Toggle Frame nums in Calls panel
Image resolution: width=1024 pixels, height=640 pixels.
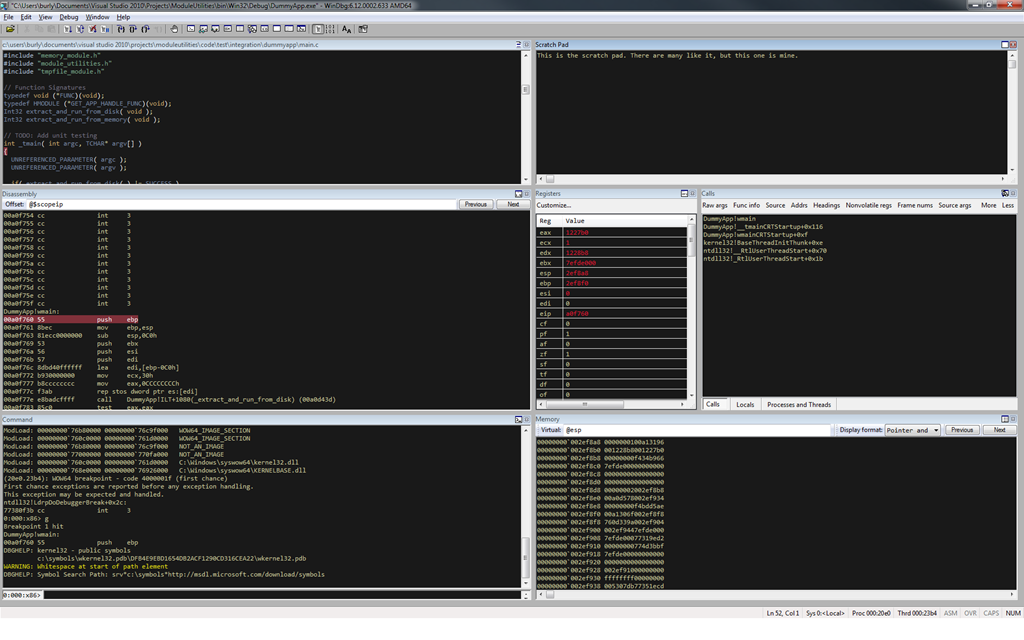[914, 205]
